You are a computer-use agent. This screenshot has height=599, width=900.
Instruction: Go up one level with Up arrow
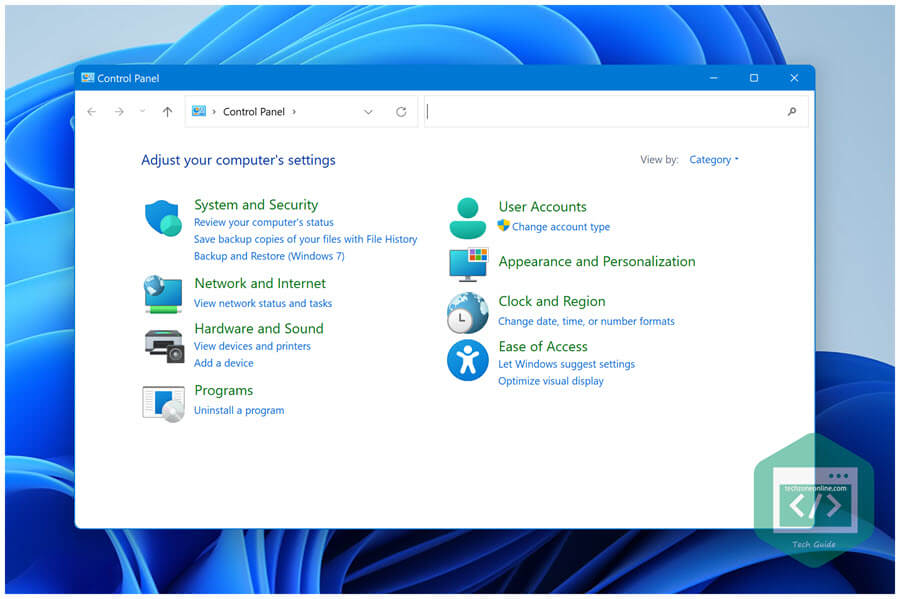point(167,112)
